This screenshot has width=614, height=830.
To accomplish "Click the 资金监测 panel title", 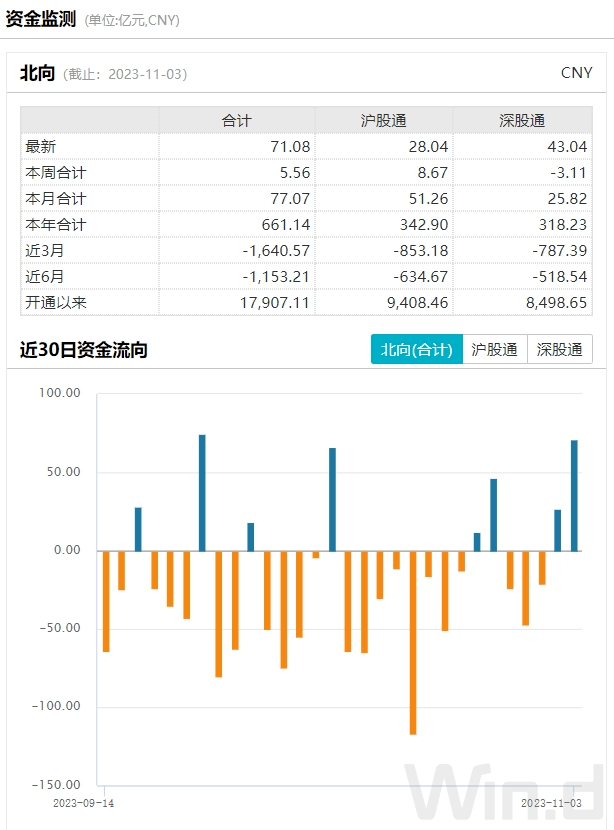I will pos(40,19).
